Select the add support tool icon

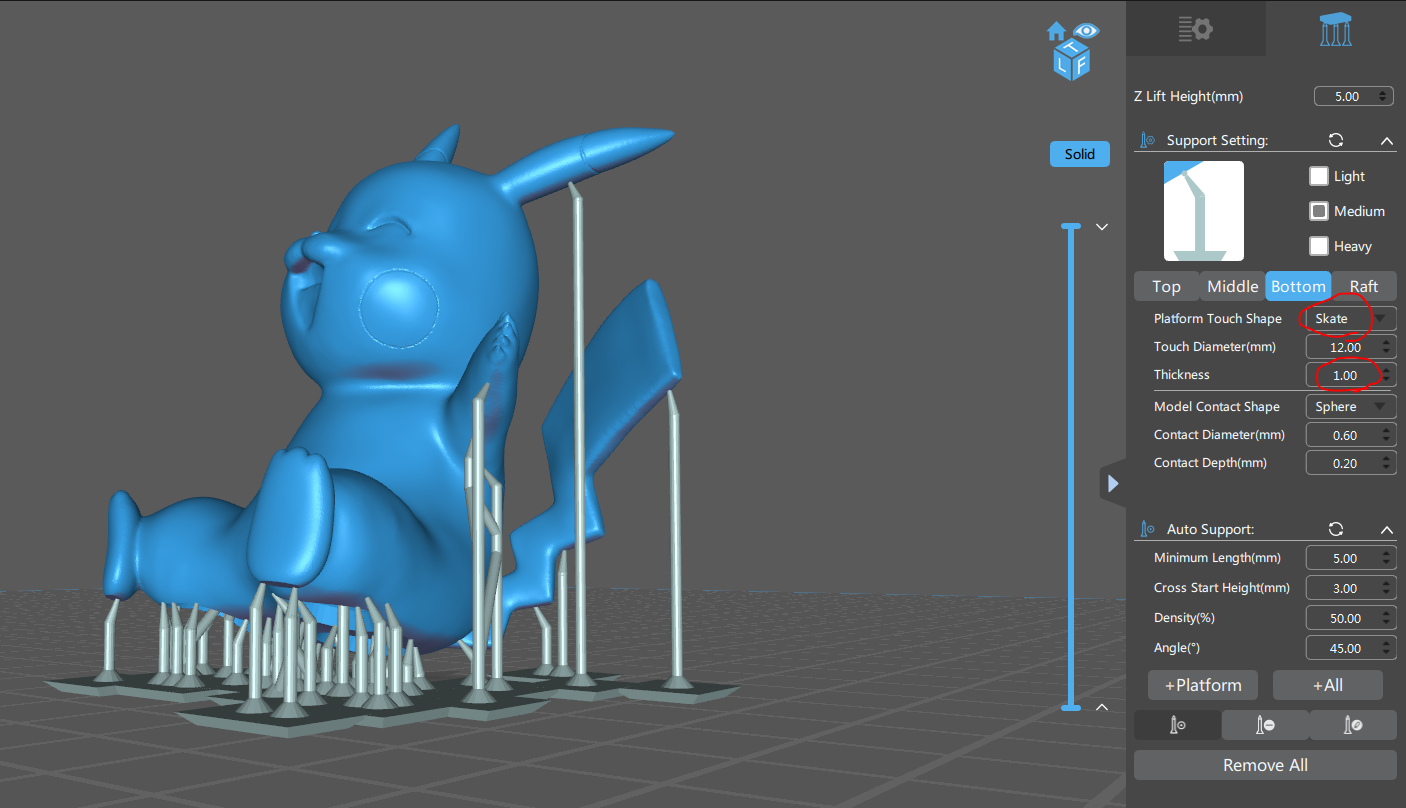pos(1177,725)
